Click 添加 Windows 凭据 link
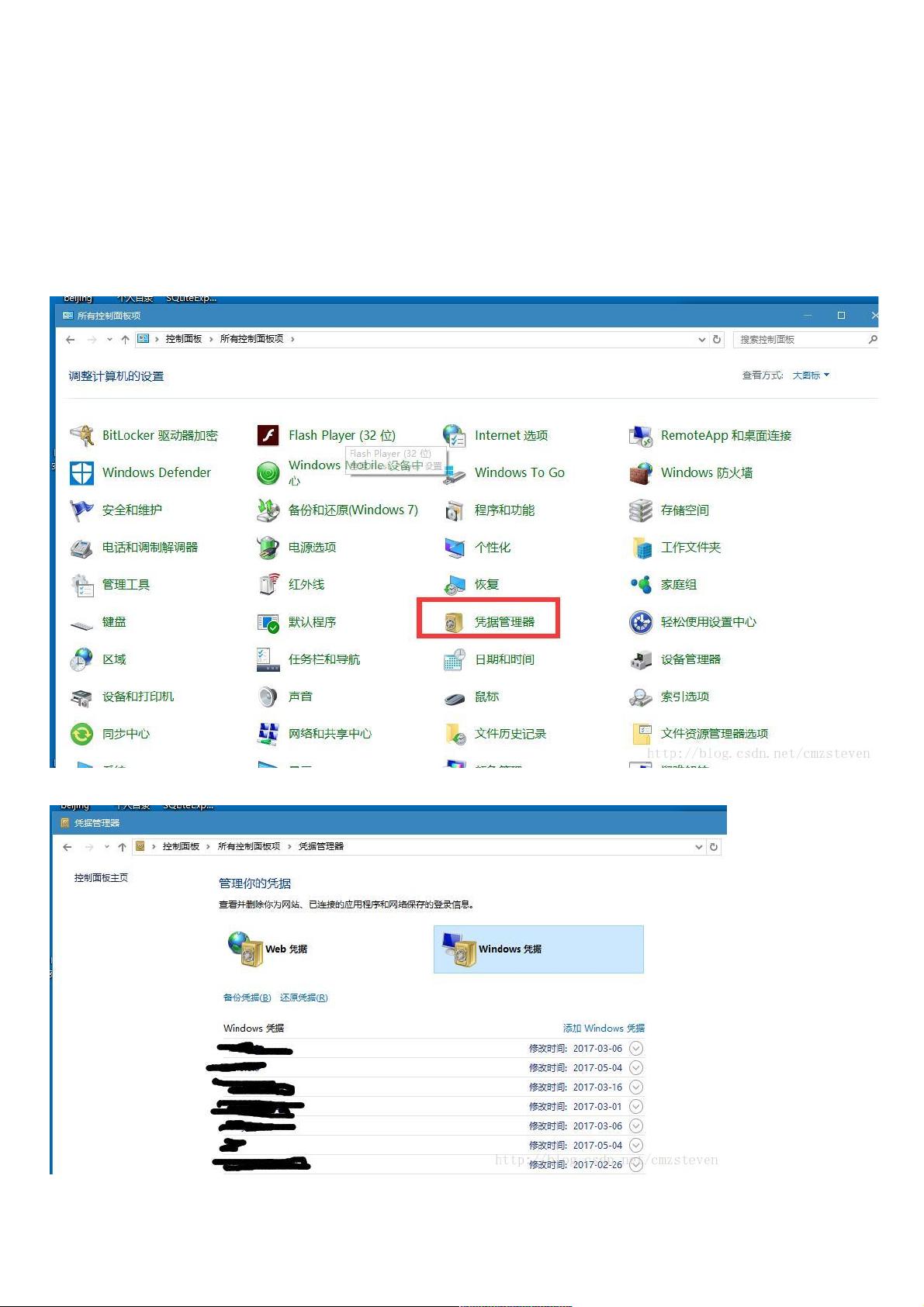924x1307 pixels. pyautogui.click(x=604, y=1029)
